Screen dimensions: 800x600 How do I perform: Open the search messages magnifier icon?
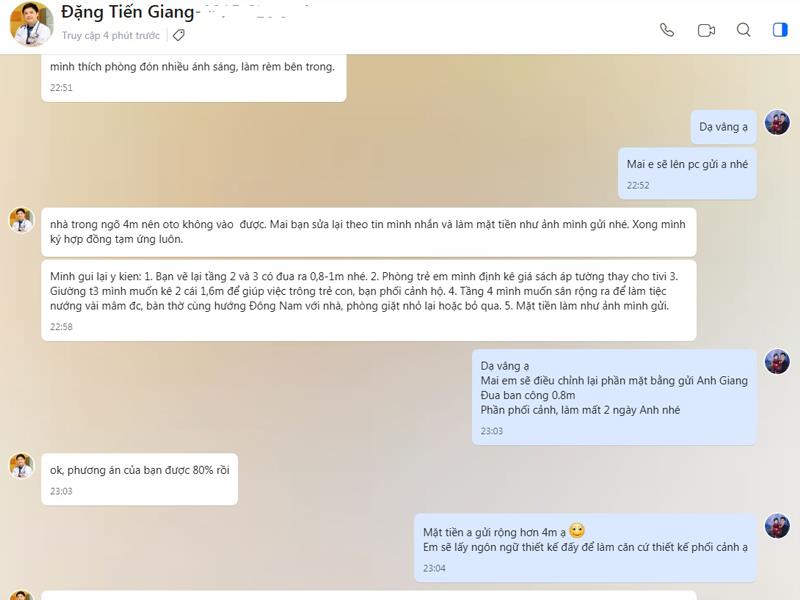pyautogui.click(x=744, y=30)
